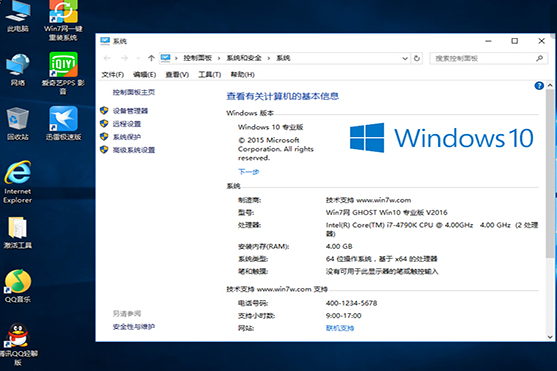Open the 激活工具 folder icon
Viewport: 557px width, 371px height.
(18, 232)
